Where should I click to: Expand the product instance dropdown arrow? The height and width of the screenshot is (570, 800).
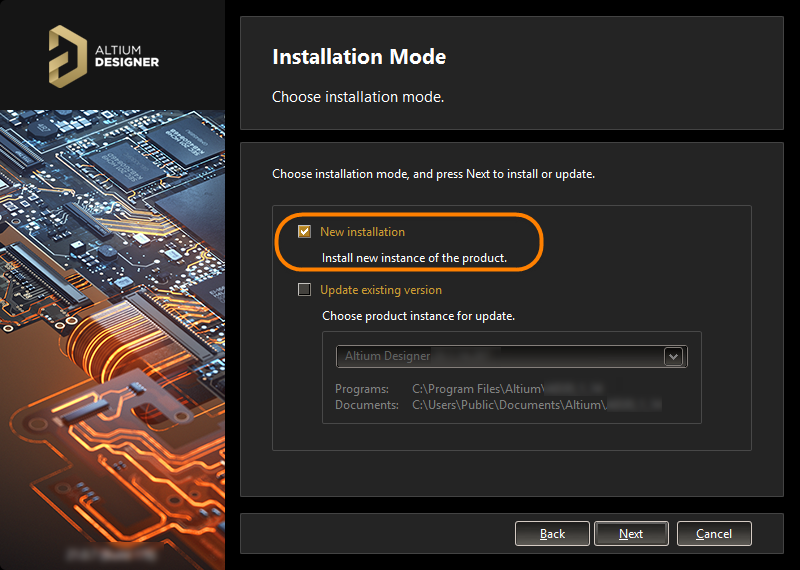(x=673, y=356)
